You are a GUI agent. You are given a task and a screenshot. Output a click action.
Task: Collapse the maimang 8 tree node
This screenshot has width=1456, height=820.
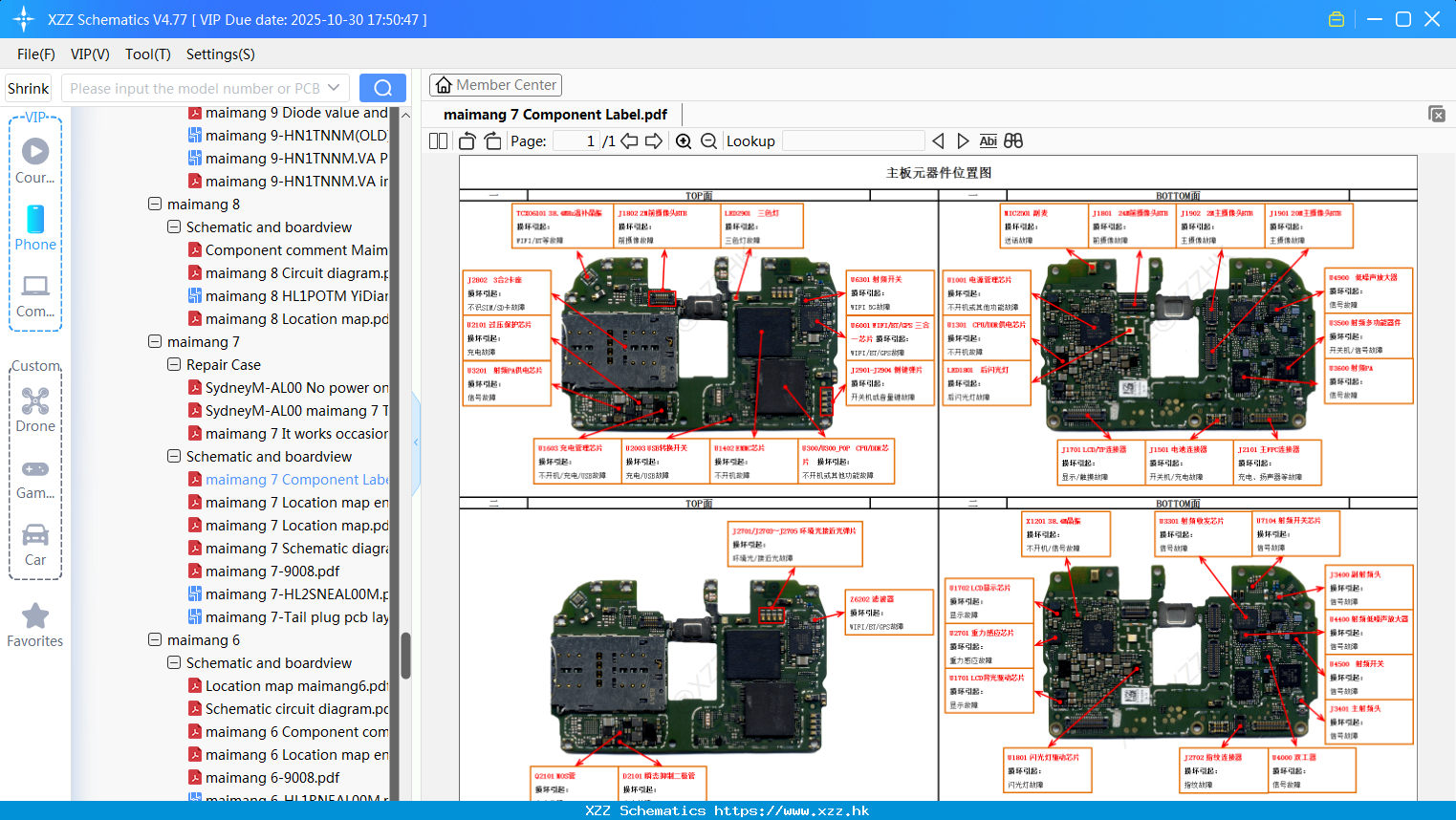155,204
